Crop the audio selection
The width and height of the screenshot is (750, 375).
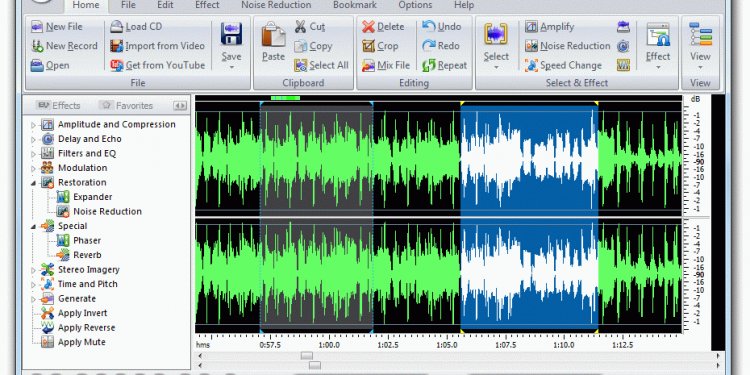[380, 46]
